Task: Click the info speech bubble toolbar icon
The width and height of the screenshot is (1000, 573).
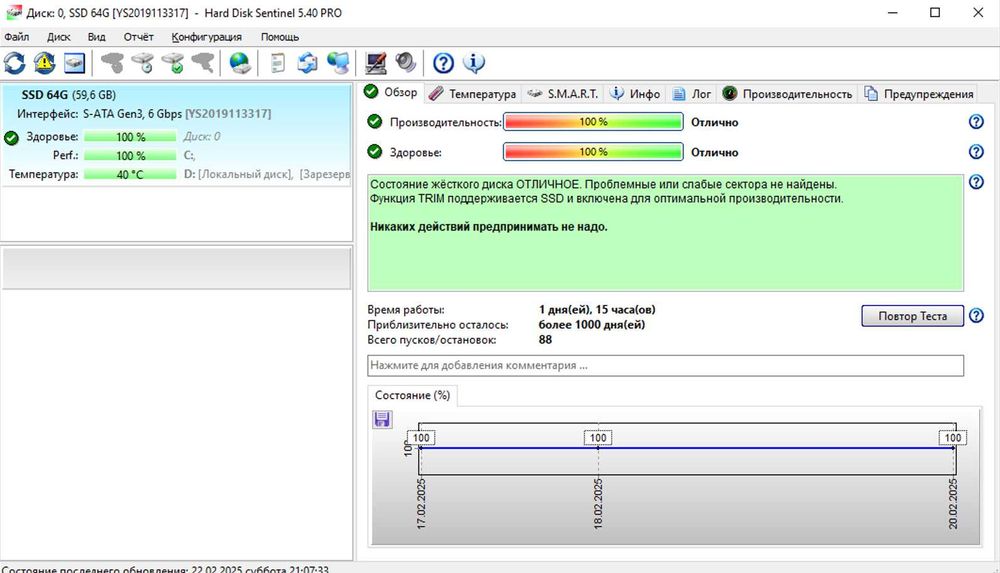Action: click(473, 63)
